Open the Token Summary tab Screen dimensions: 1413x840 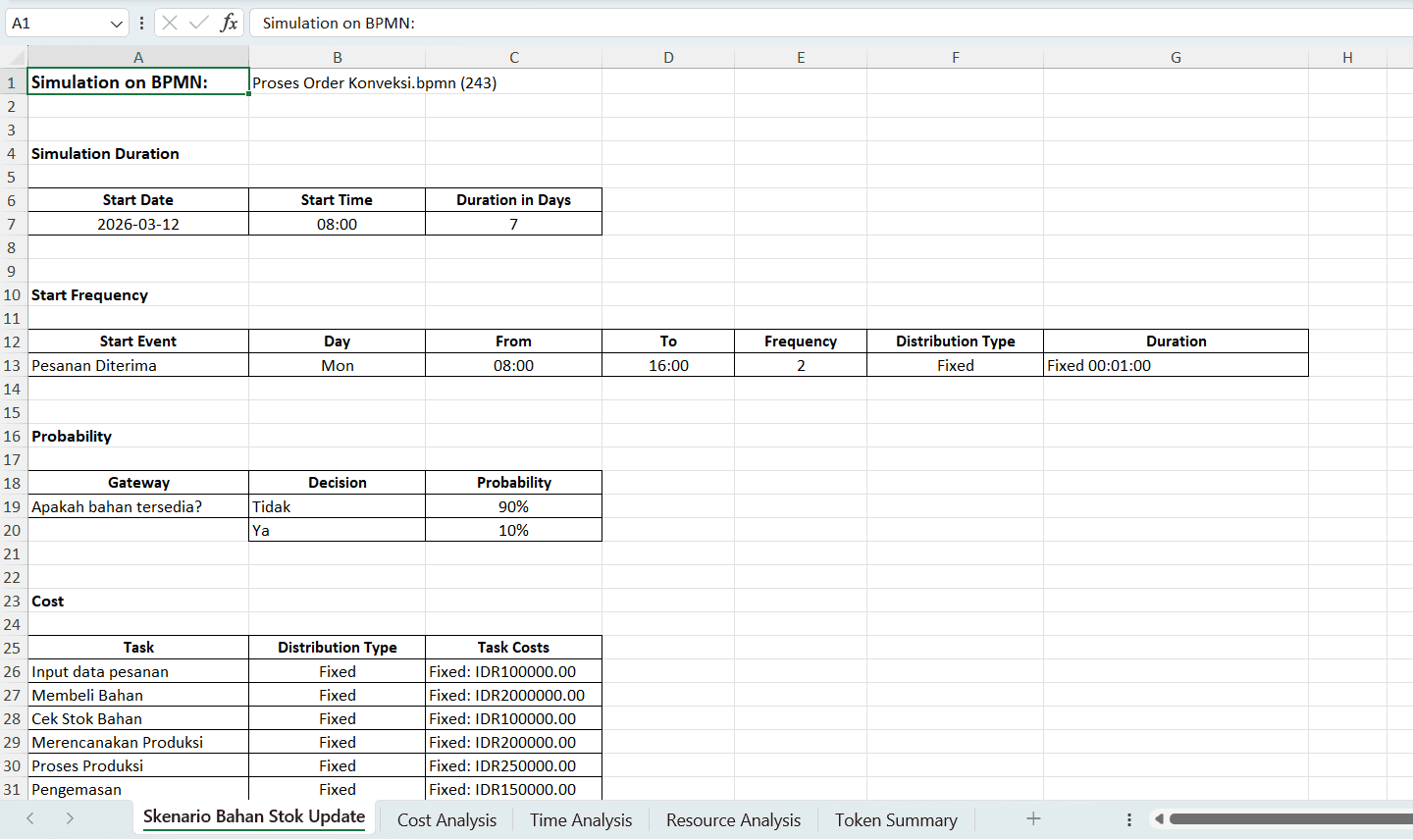[x=896, y=819]
